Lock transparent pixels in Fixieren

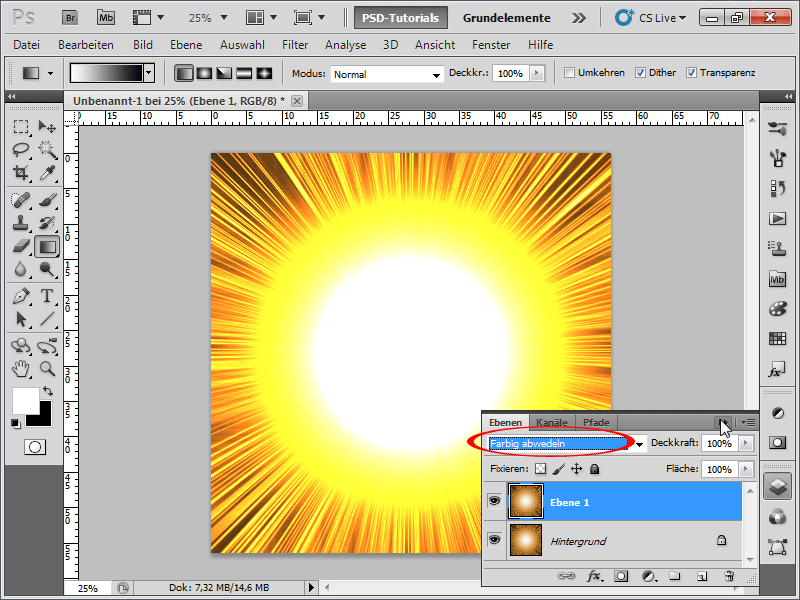pos(540,468)
